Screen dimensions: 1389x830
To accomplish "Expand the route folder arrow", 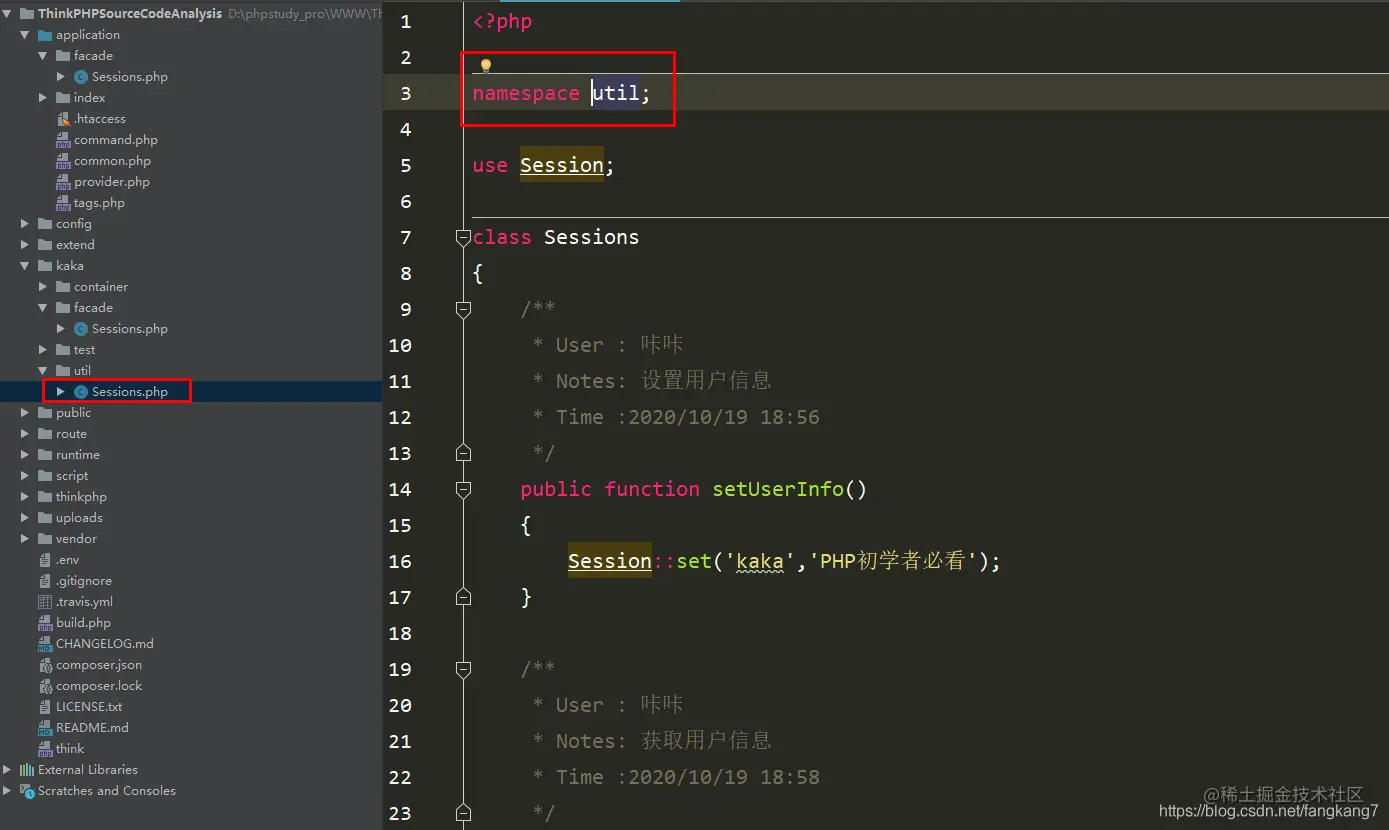I will click(x=25, y=434).
